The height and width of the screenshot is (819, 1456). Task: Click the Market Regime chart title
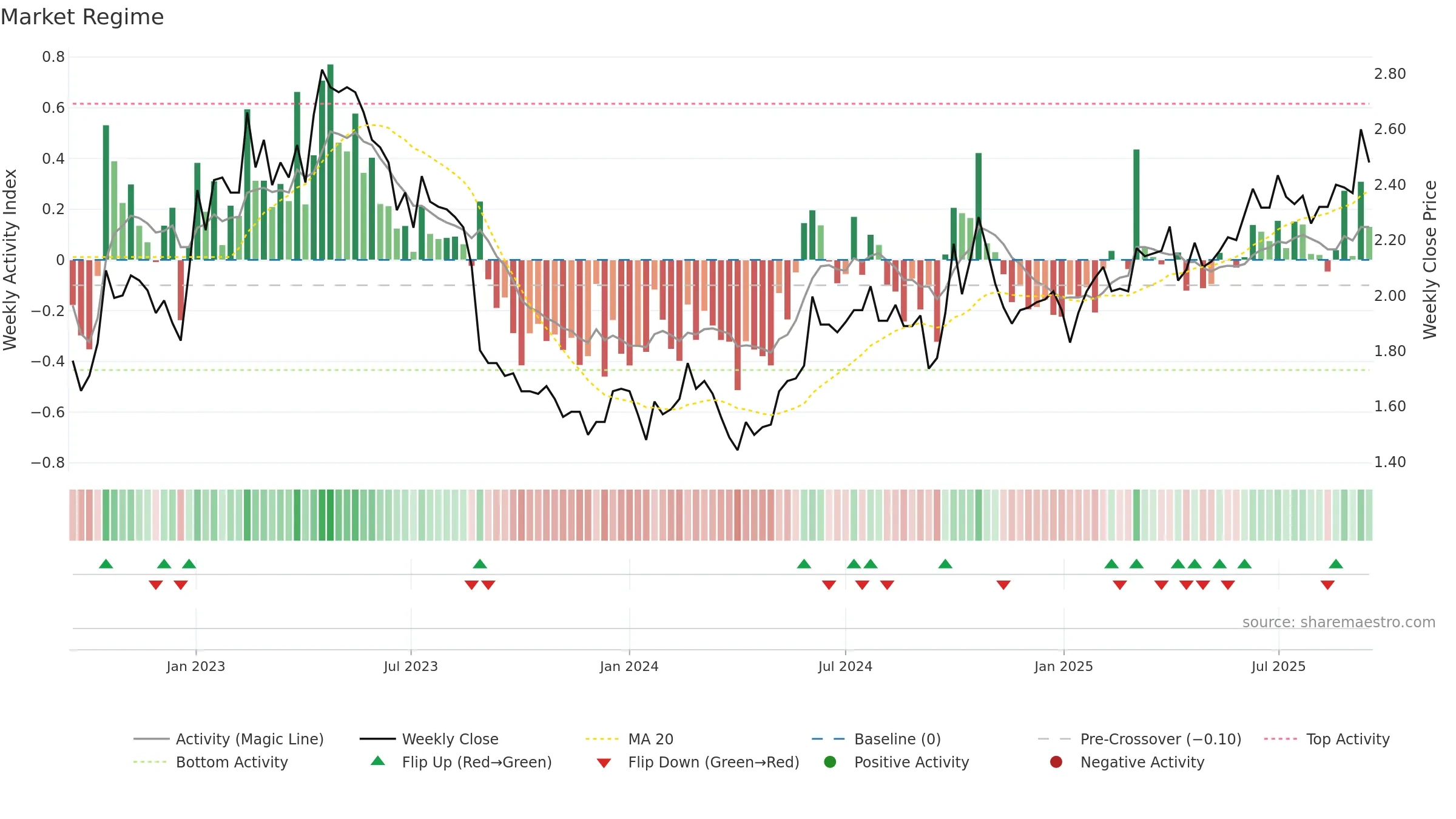tap(82, 17)
